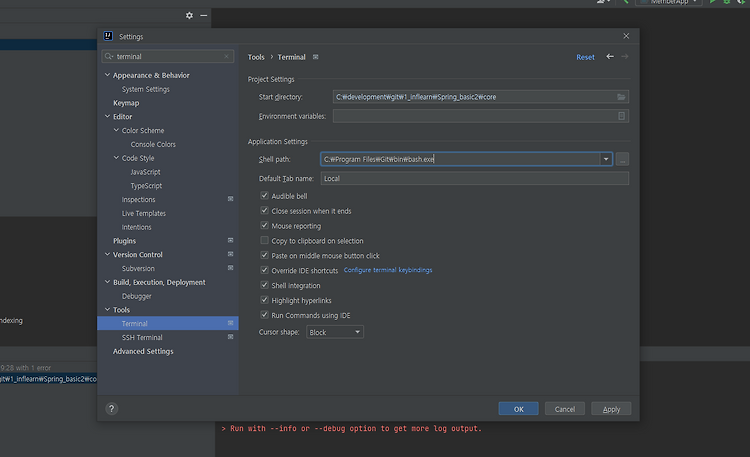Select Subversion tree item
Image resolution: width=750 pixels, height=457 pixels.
coord(138,268)
